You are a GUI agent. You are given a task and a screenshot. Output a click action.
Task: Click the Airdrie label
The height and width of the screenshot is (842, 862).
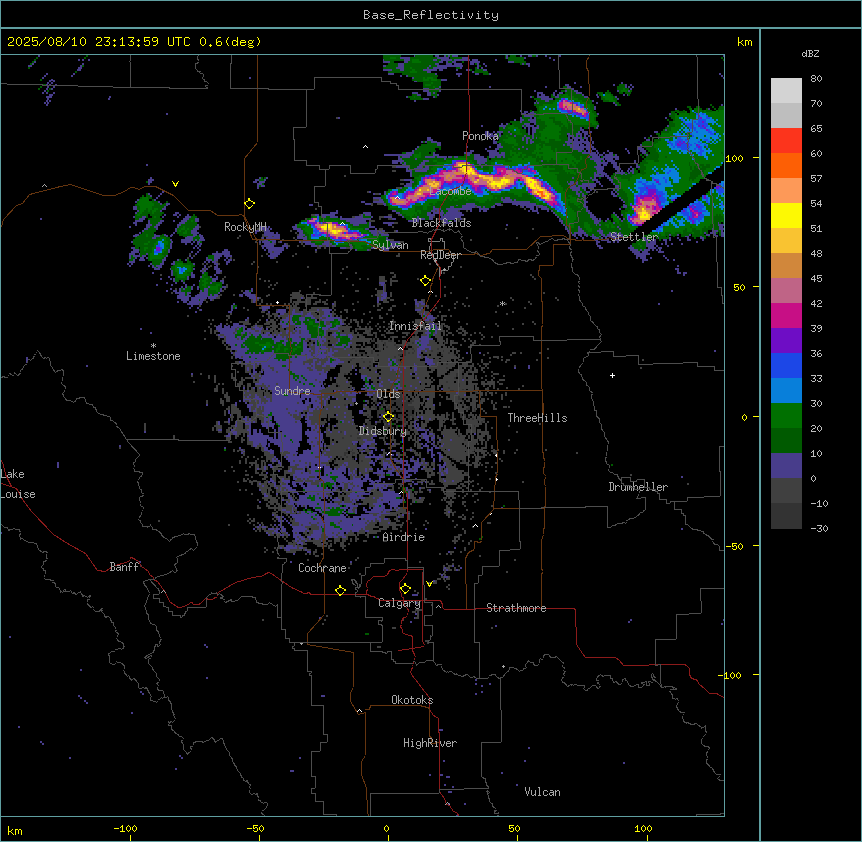click(x=404, y=537)
